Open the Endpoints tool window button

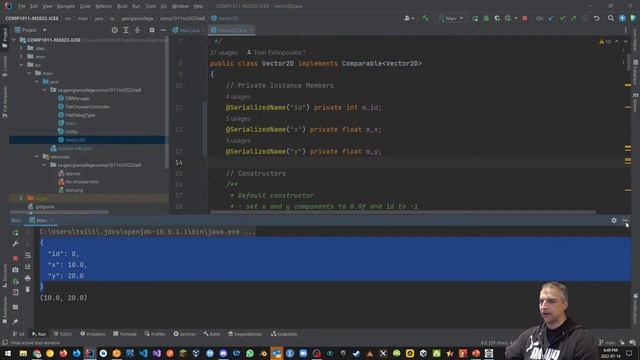tap(284, 334)
